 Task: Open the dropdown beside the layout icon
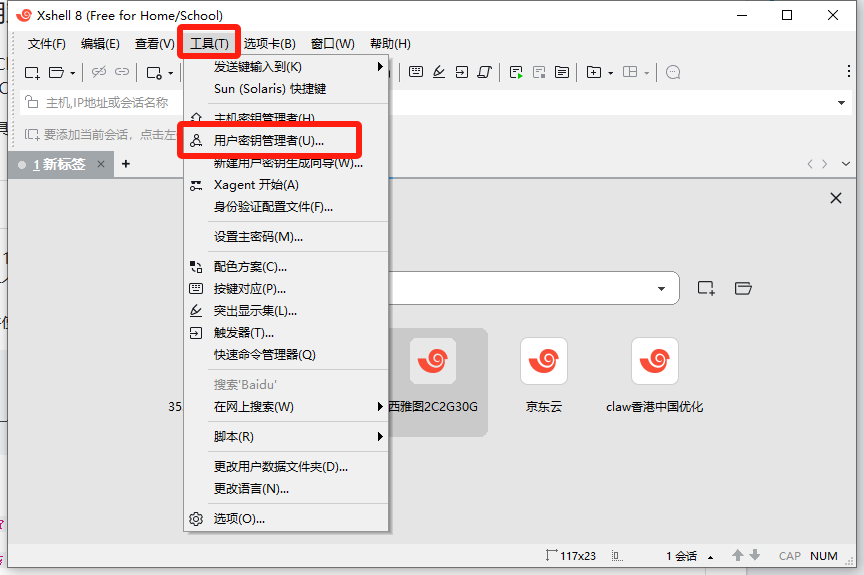coord(646,73)
